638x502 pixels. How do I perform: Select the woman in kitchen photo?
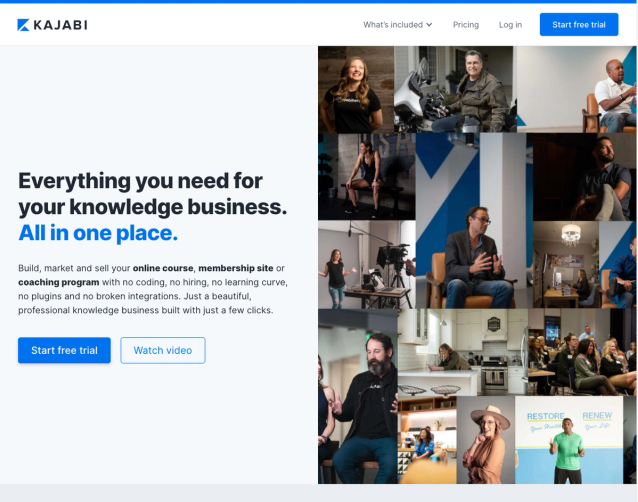[x=463, y=352]
